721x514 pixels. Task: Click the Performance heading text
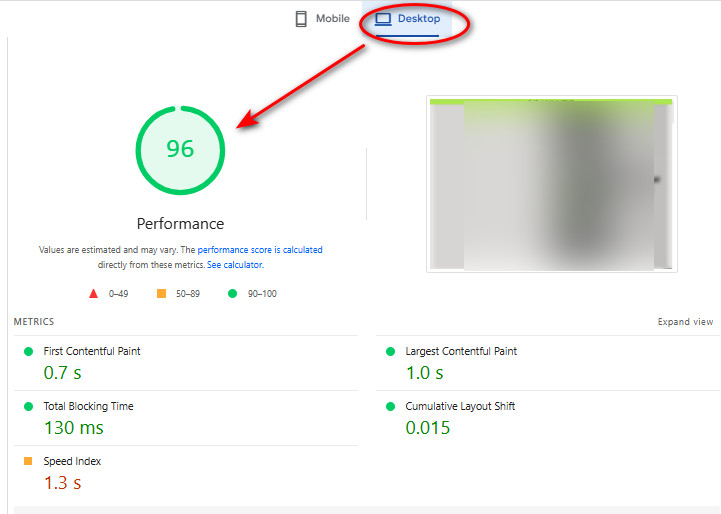(x=180, y=224)
